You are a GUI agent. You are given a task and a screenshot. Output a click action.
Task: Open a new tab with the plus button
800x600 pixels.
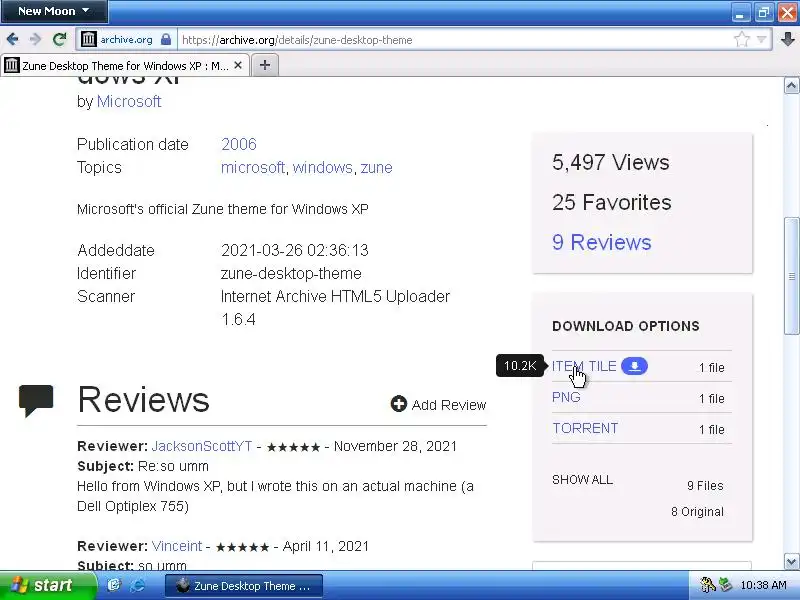265,65
